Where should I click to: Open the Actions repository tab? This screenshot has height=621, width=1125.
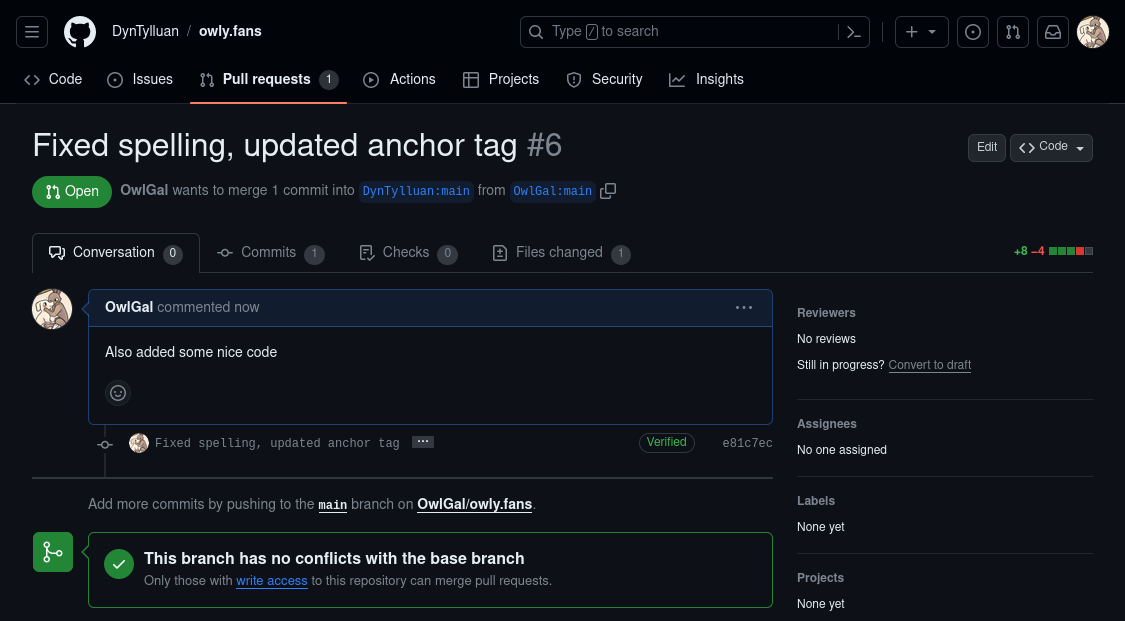[400, 79]
